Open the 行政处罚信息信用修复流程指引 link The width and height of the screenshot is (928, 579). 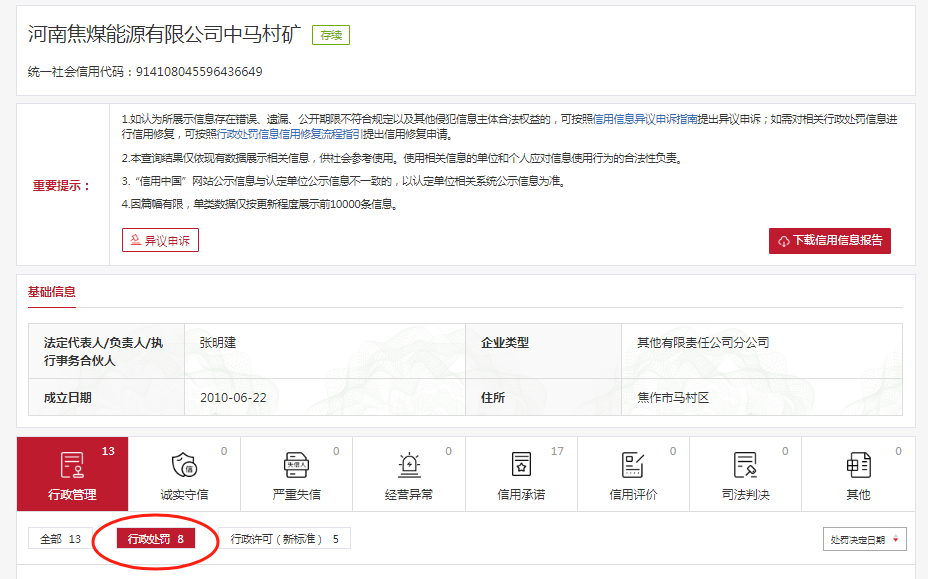(289, 134)
